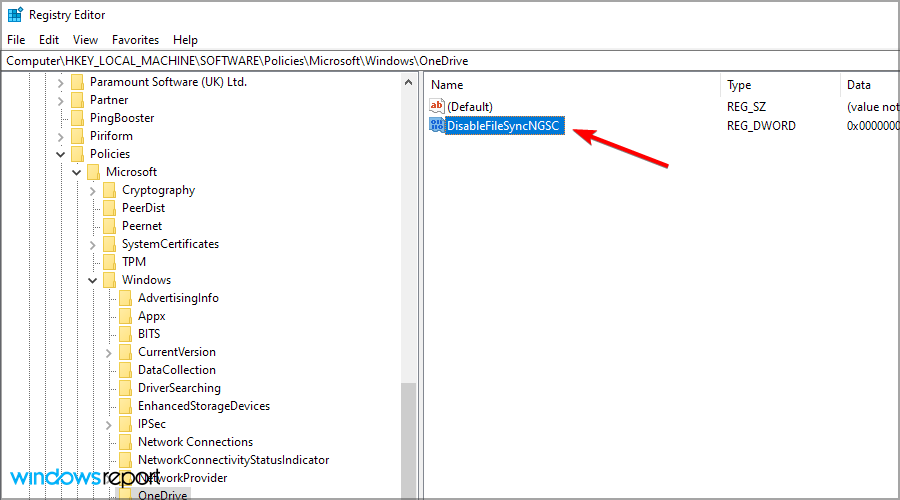Screen dimensions: 900x500
Task: Select the DataCollection key label
Action: point(177,370)
